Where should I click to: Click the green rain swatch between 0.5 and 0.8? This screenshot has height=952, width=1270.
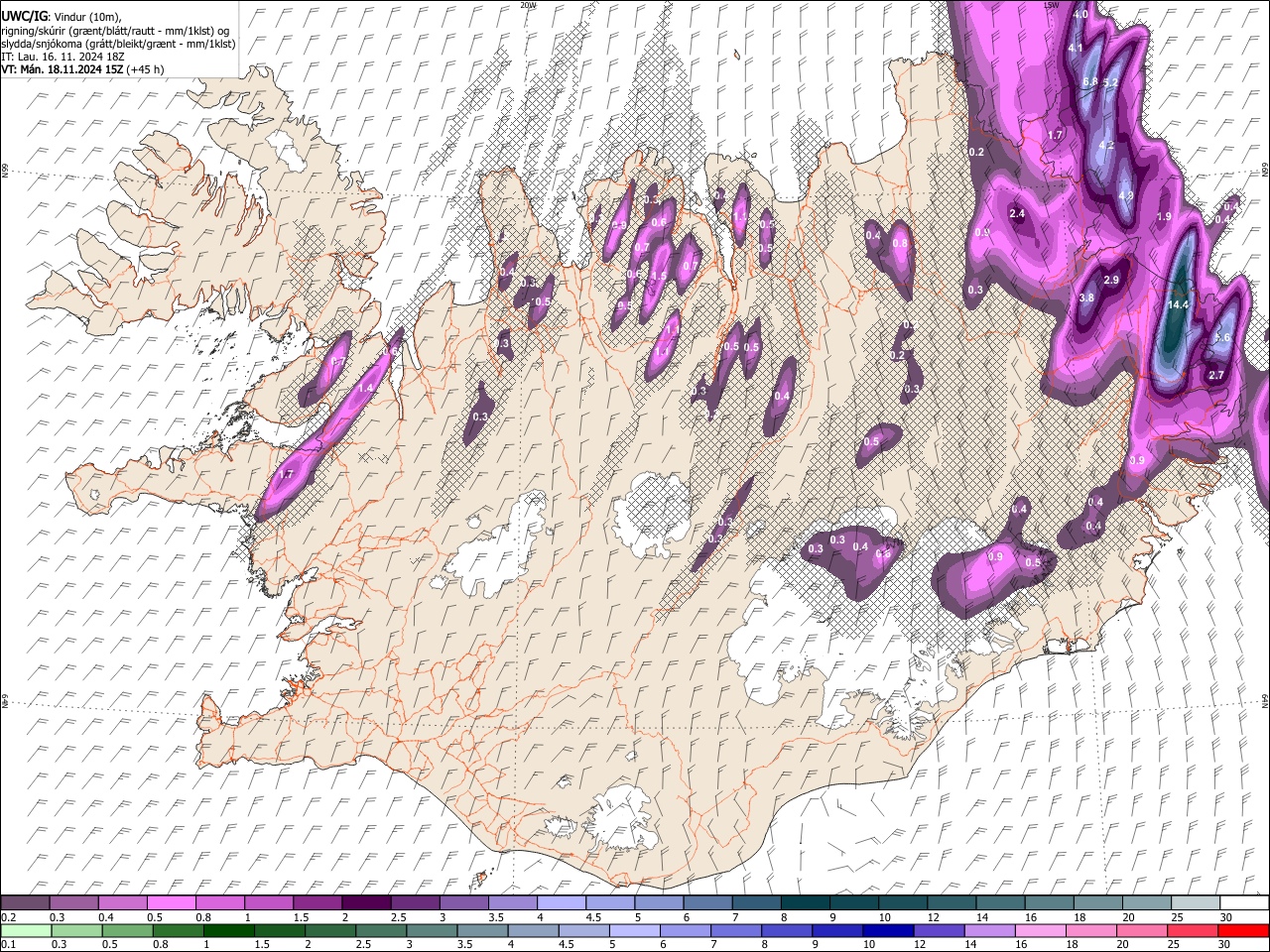coord(127,930)
